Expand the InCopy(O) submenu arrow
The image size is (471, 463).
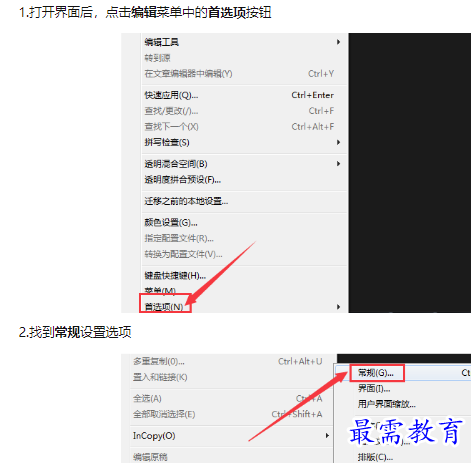tap(327, 436)
